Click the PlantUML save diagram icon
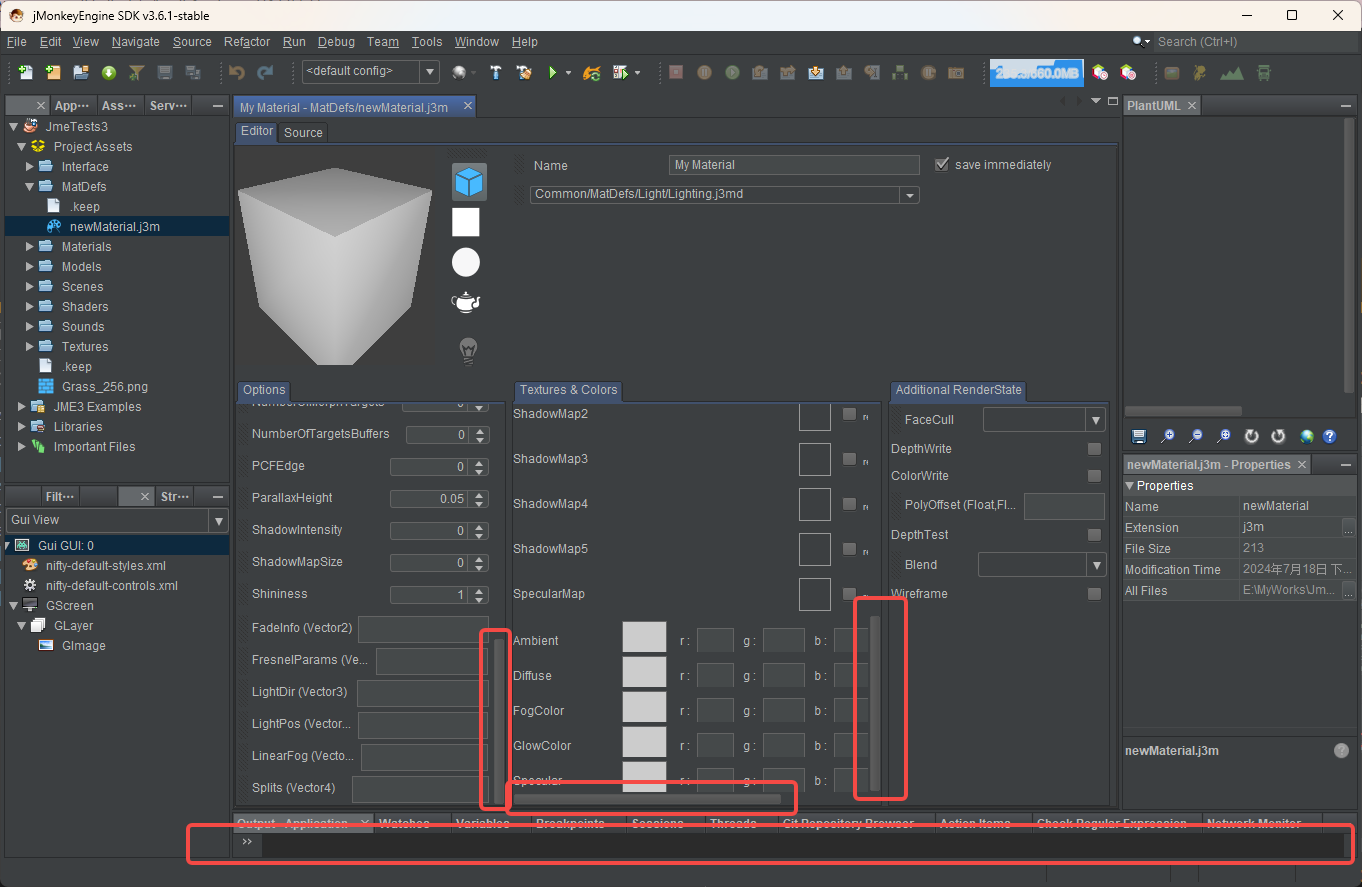This screenshot has width=1362, height=887. [1139, 436]
